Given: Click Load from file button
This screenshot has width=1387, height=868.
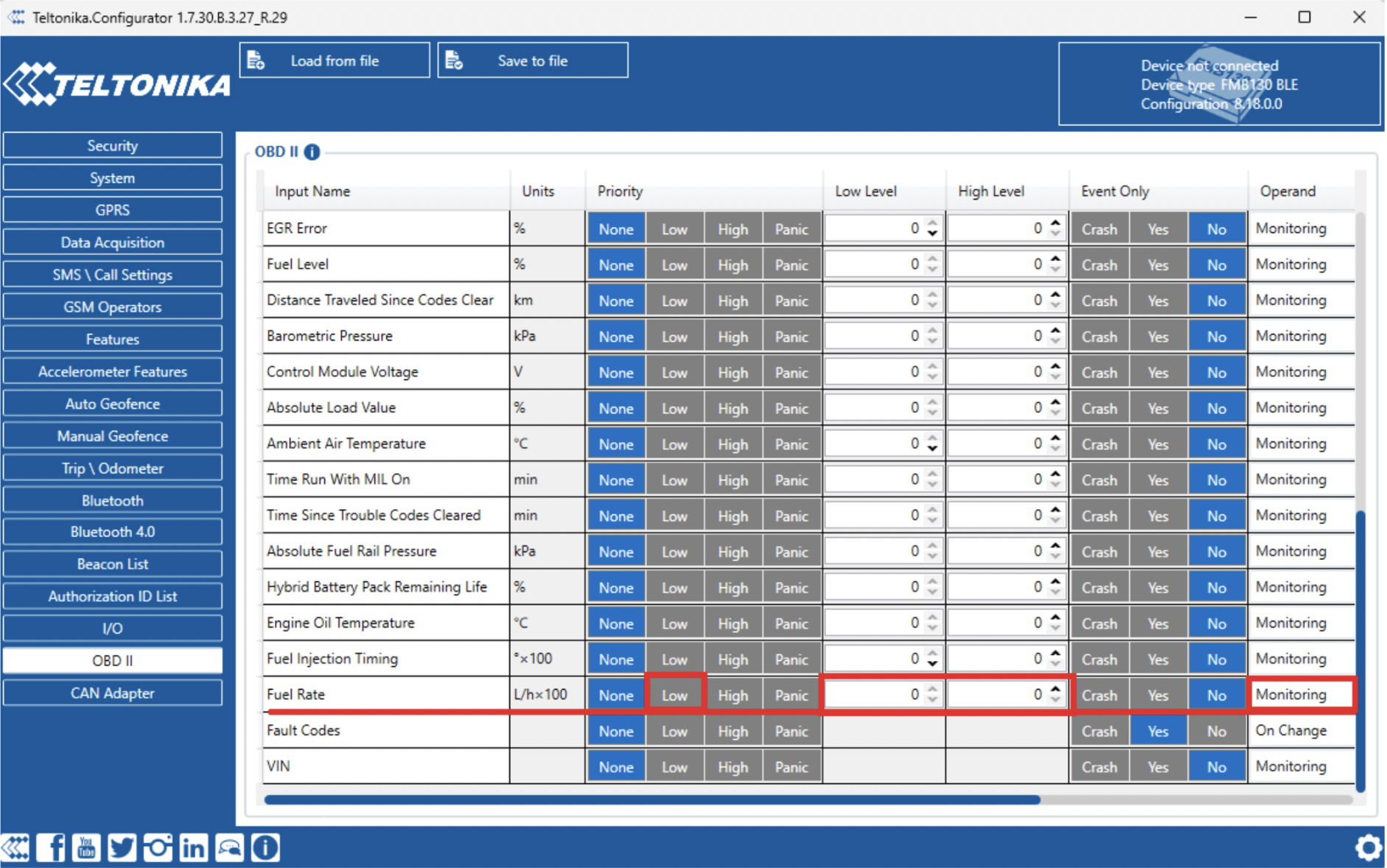Looking at the screenshot, I should [x=335, y=60].
